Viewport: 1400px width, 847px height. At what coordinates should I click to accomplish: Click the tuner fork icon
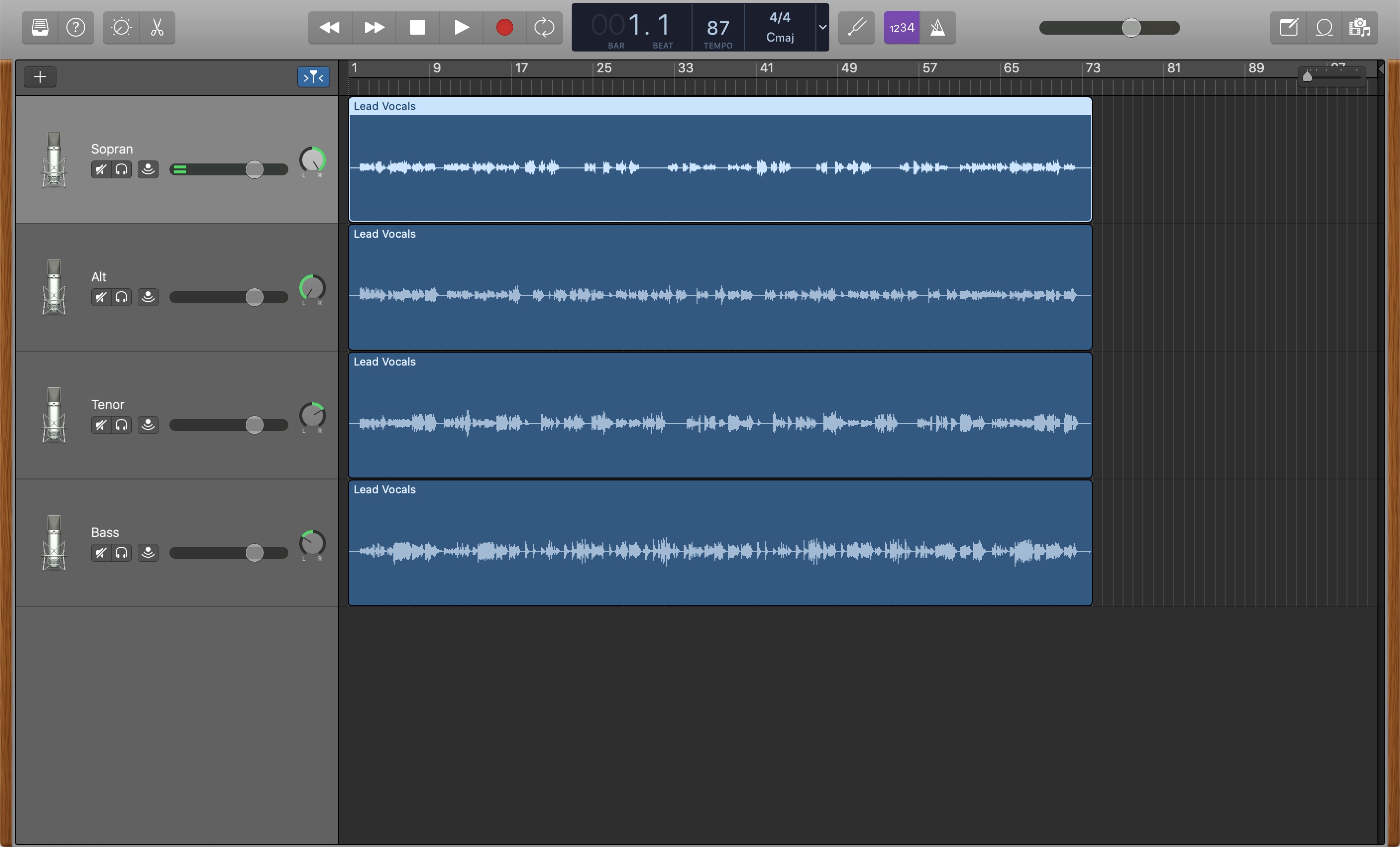(x=856, y=27)
